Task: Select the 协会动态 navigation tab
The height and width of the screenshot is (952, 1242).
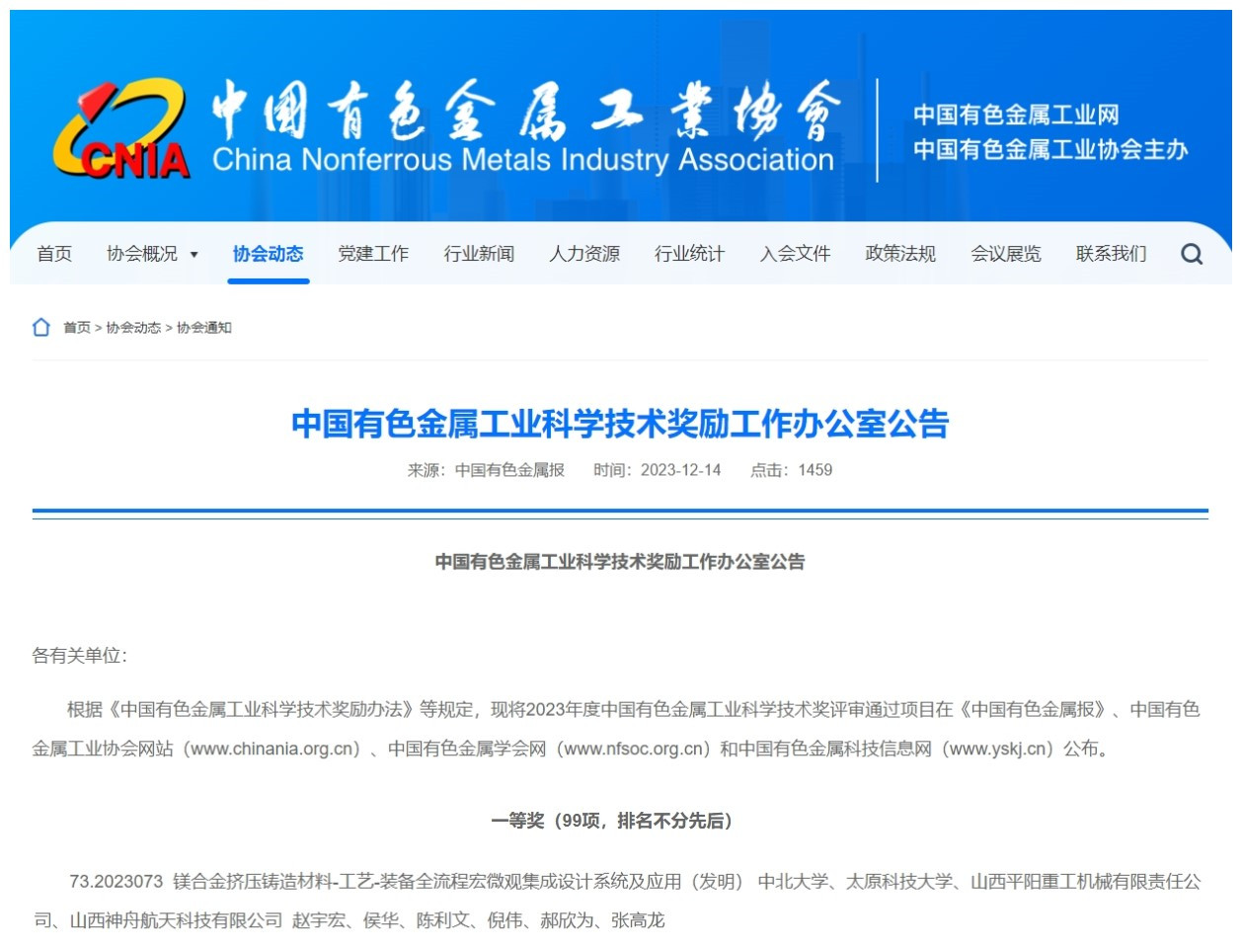Action: point(268,254)
